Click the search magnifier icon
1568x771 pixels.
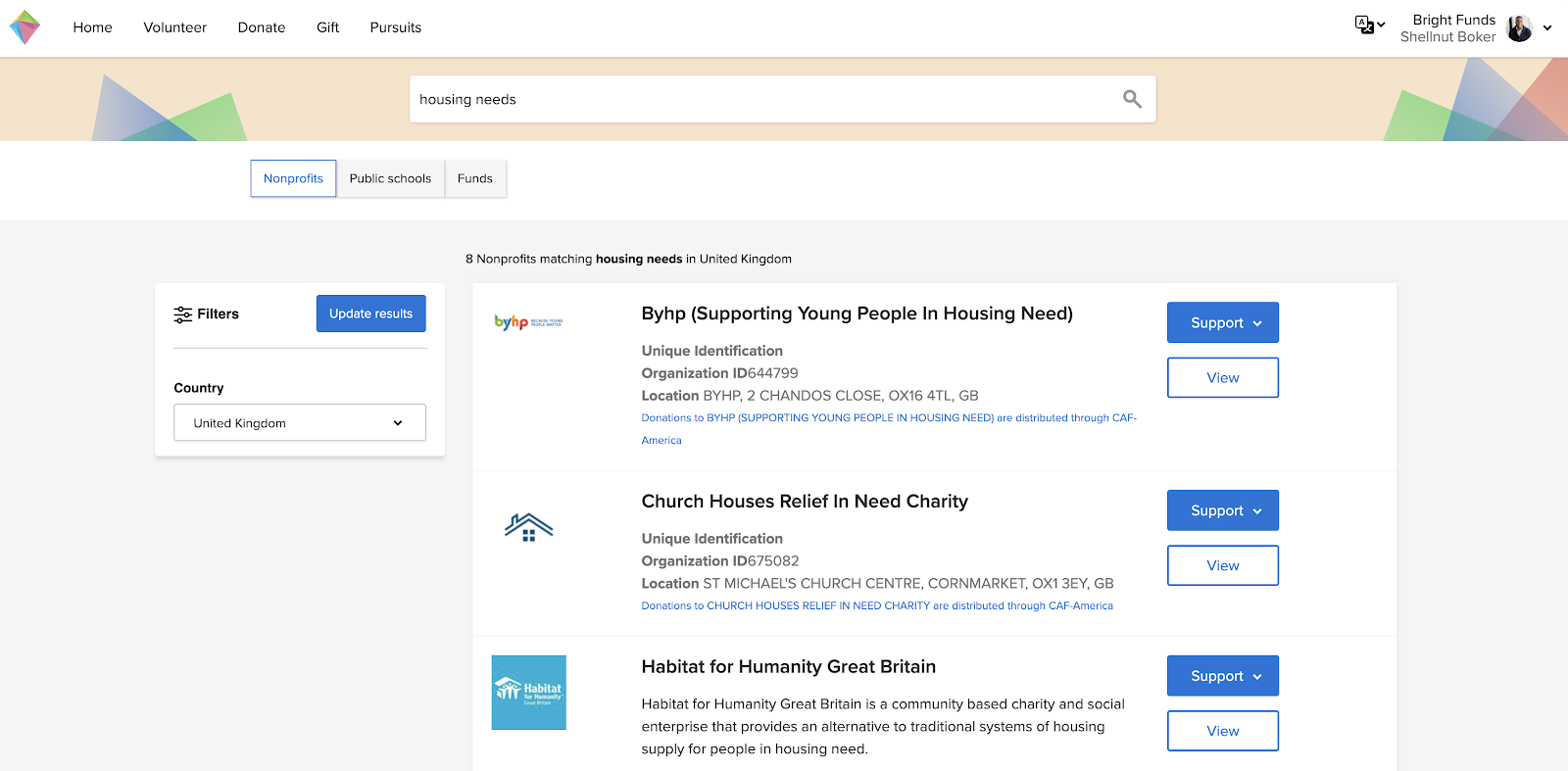pos(1132,99)
